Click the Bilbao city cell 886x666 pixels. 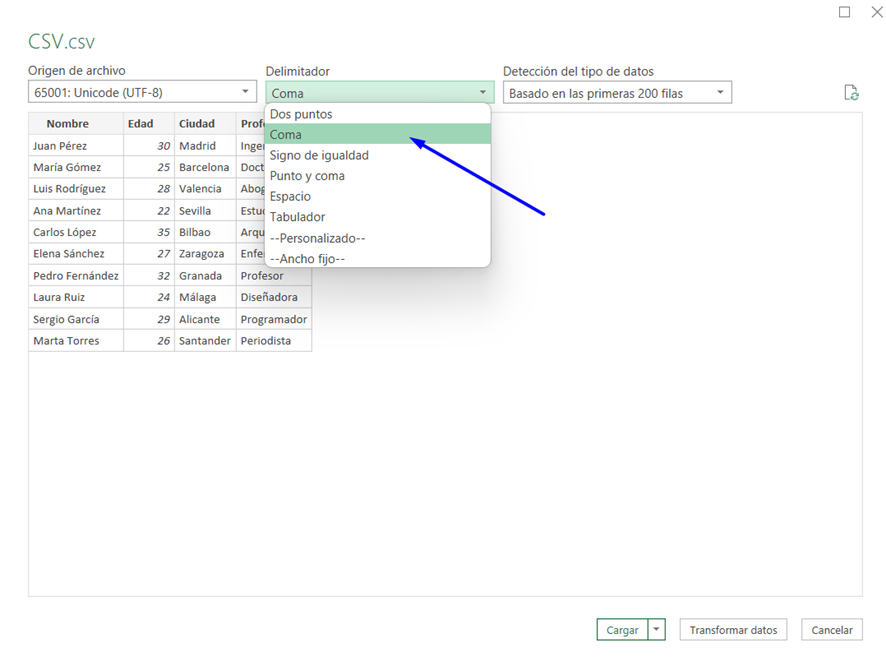pyautogui.click(x=205, y=232)
